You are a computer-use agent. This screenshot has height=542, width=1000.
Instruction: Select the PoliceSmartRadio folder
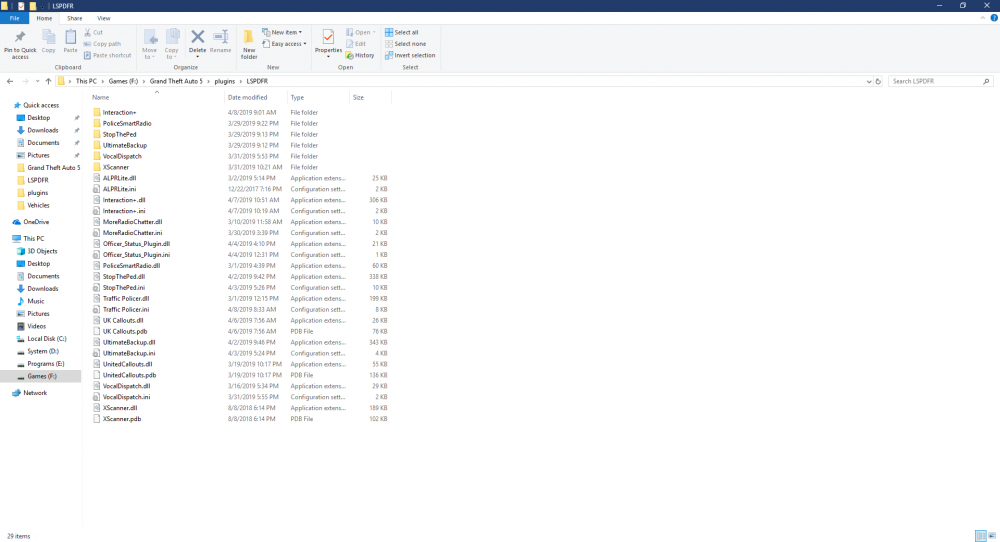point(127,123)
